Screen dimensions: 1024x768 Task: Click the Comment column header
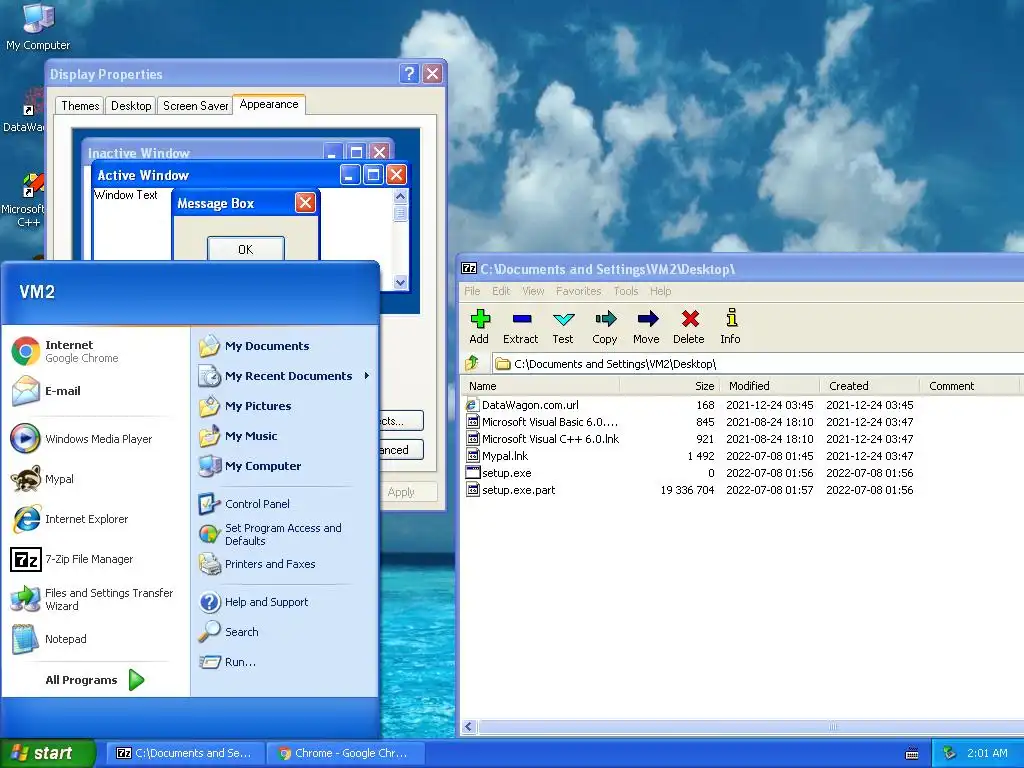click(968, 386)
